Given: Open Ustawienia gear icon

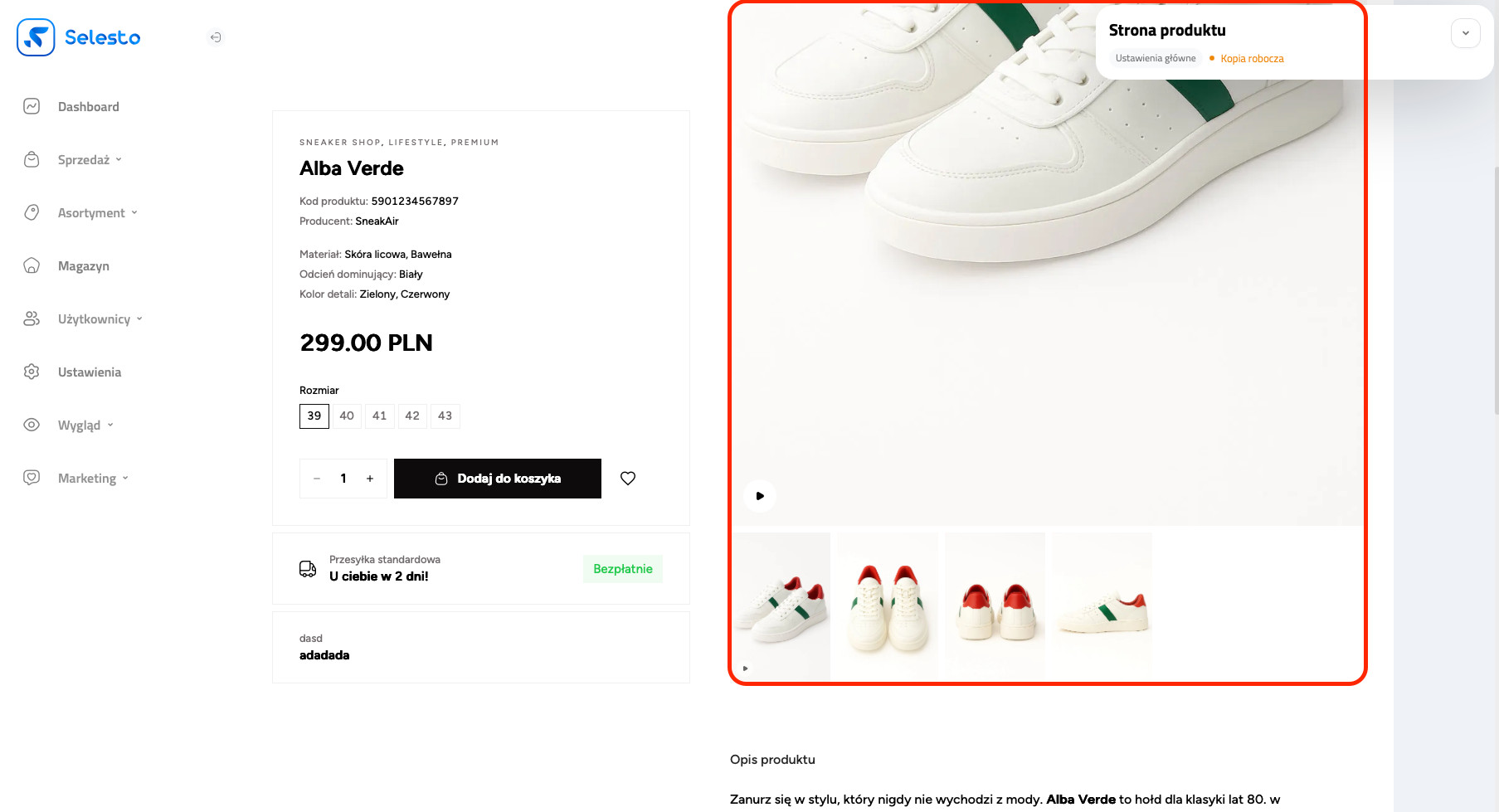Looking at the screenshot, I should (32, 372).
